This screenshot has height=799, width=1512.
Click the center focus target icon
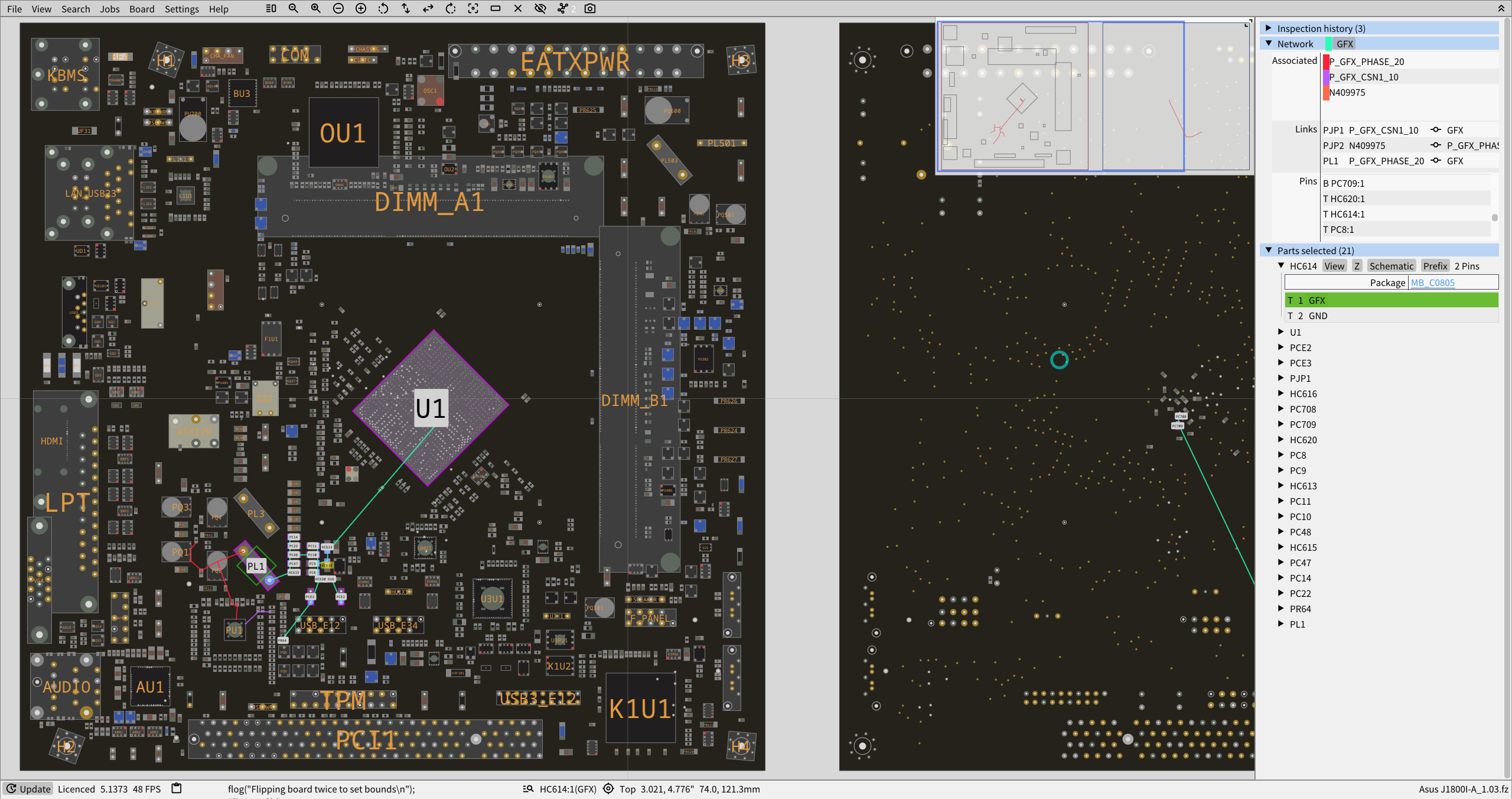[x=473, y=8]
